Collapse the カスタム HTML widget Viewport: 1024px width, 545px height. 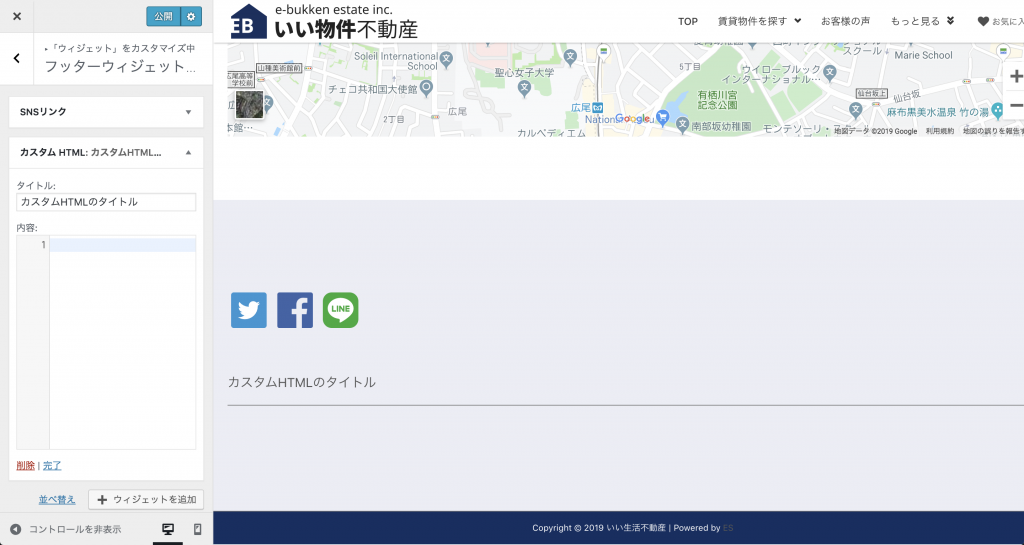[188, 153]
